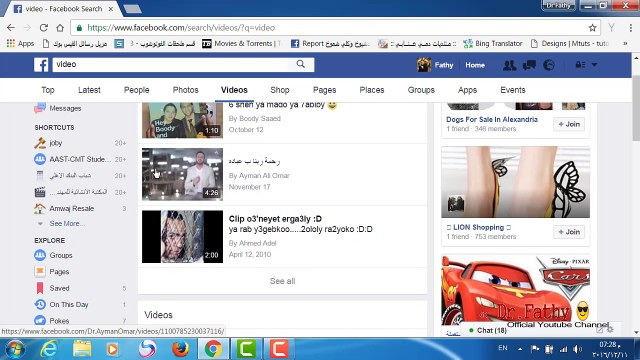Open notifications globe icon
Viewport: 640px width, 360px height.
click(x=549, y=65)
